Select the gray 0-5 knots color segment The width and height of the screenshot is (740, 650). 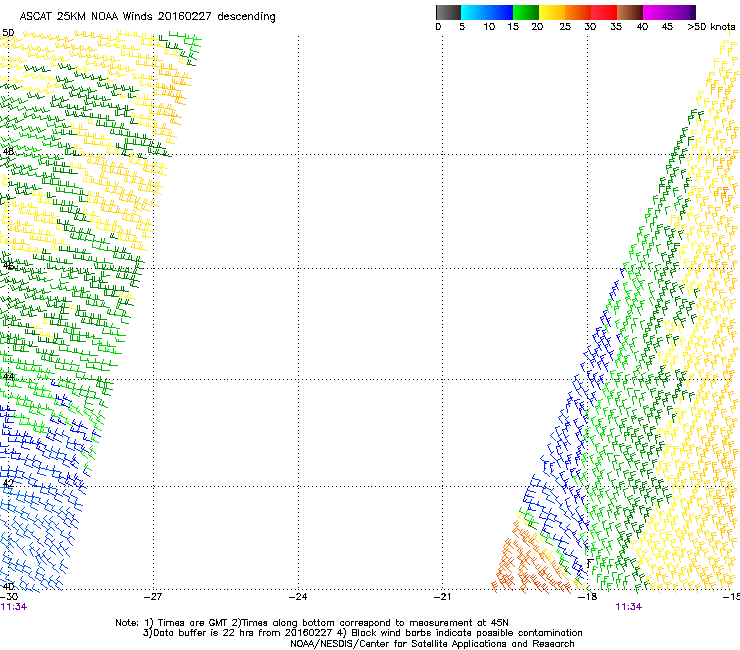[448, 12]
